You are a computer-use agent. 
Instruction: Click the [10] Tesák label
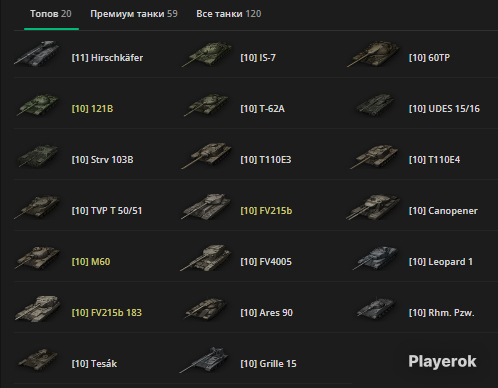coord(94,364)
